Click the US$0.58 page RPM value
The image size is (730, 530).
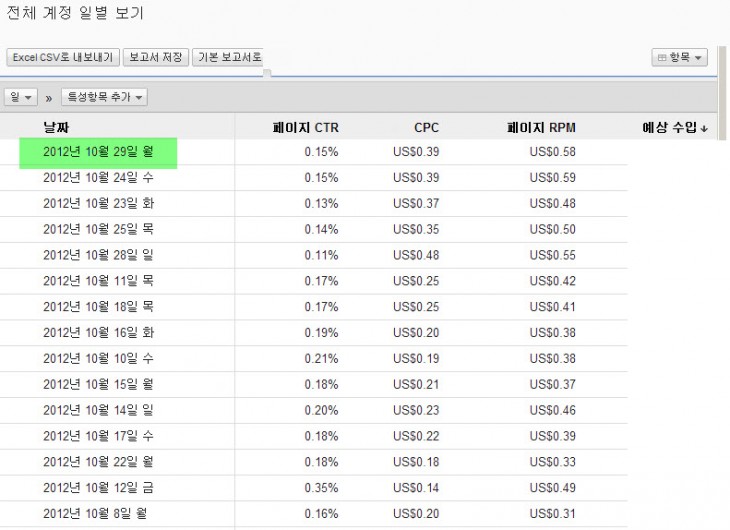point(553,152)
